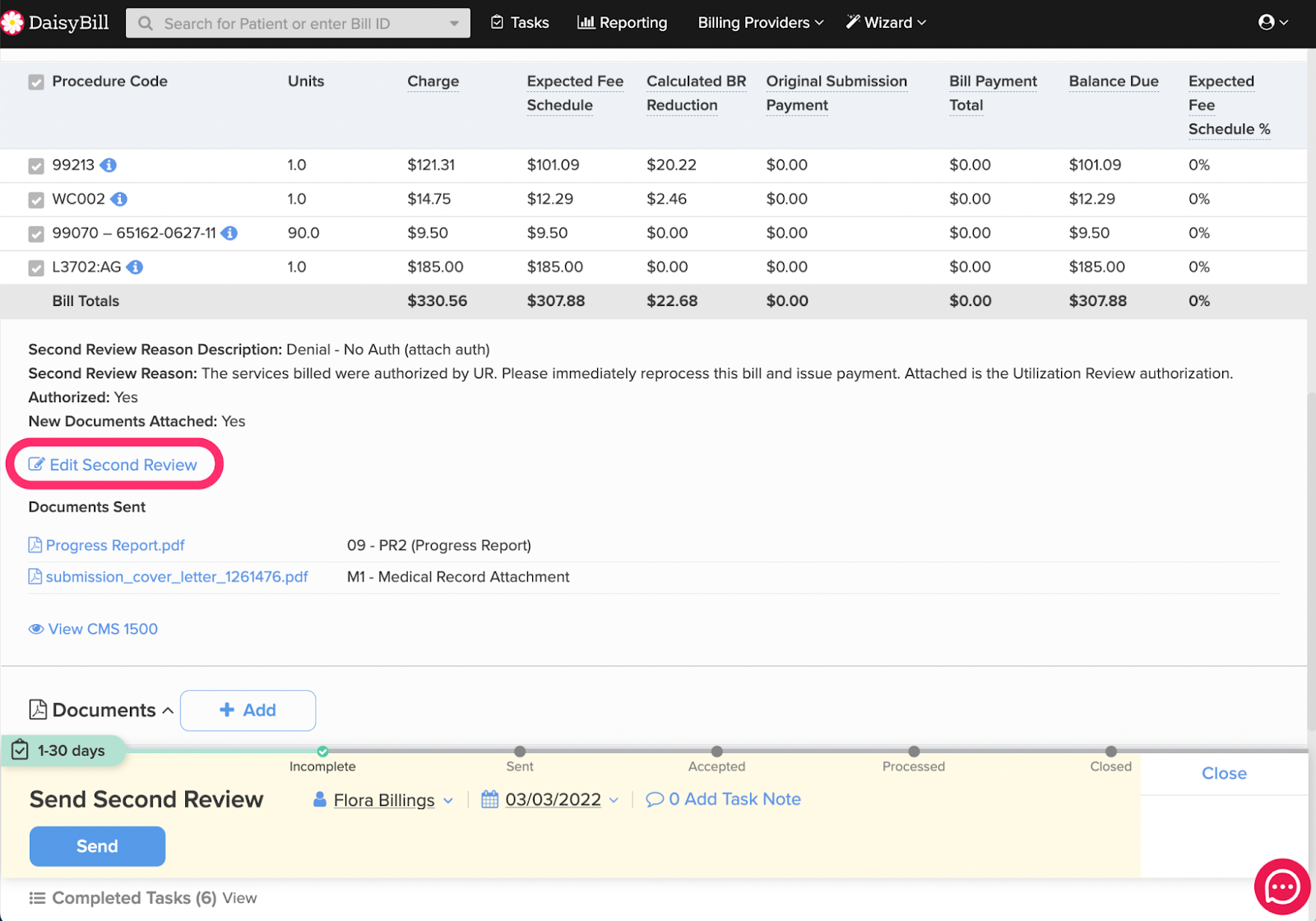Uncheck the L3702:AG row checkbox
This screenshot has width=1316, height=921.
tap(36, 268)
